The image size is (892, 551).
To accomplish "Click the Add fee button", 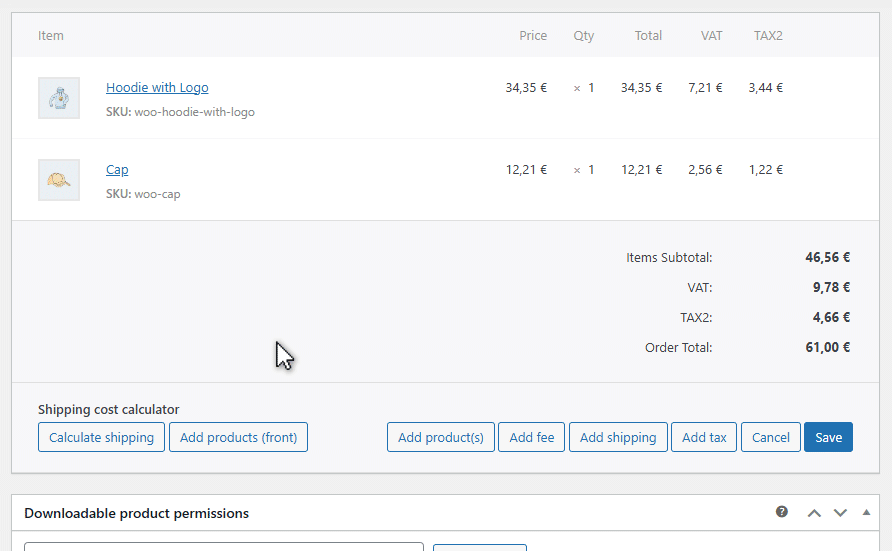I will [531, 437].
